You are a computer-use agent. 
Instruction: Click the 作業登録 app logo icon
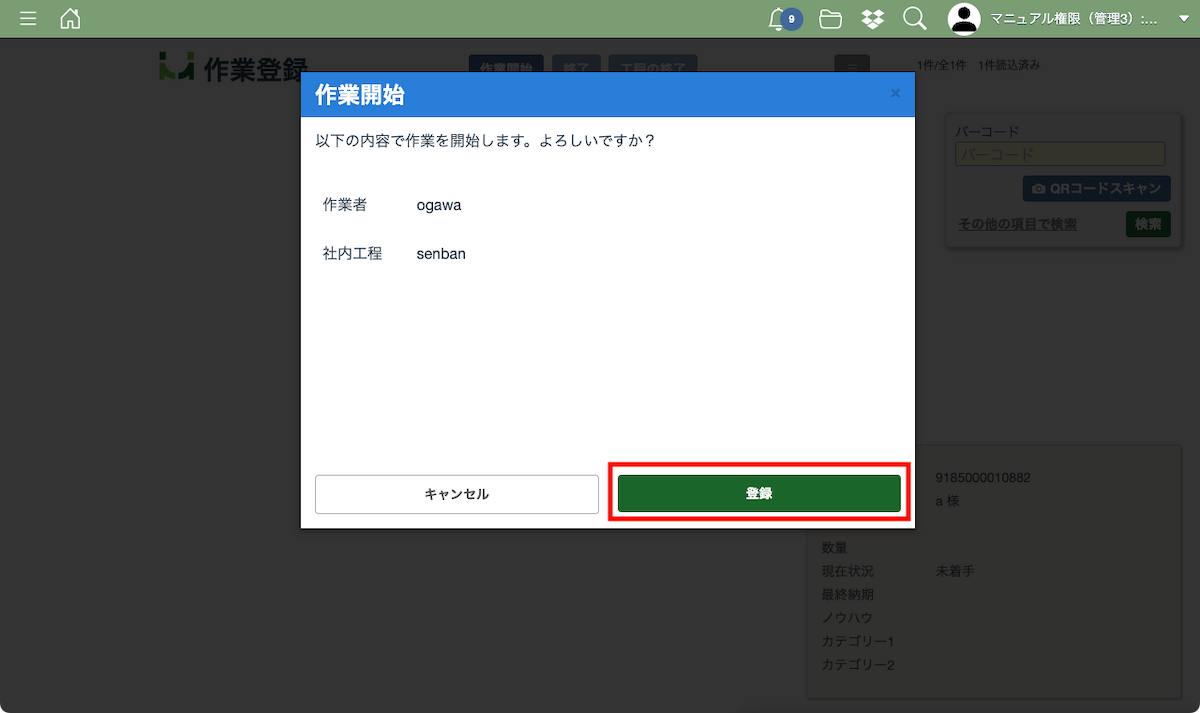click(176, 67)
